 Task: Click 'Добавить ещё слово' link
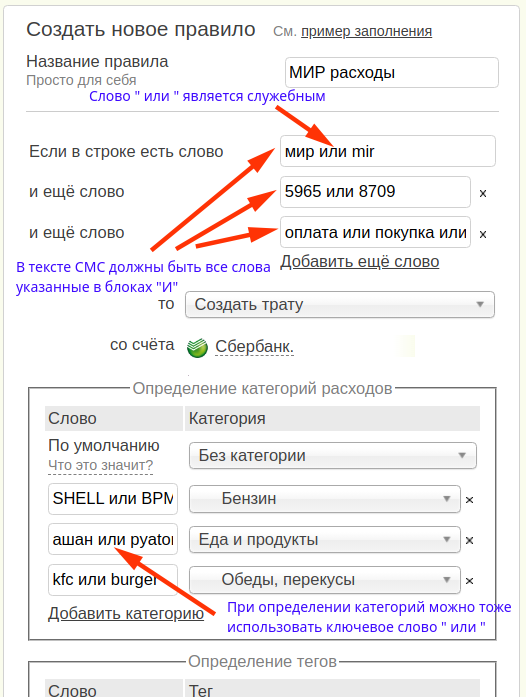coord(360,262)
